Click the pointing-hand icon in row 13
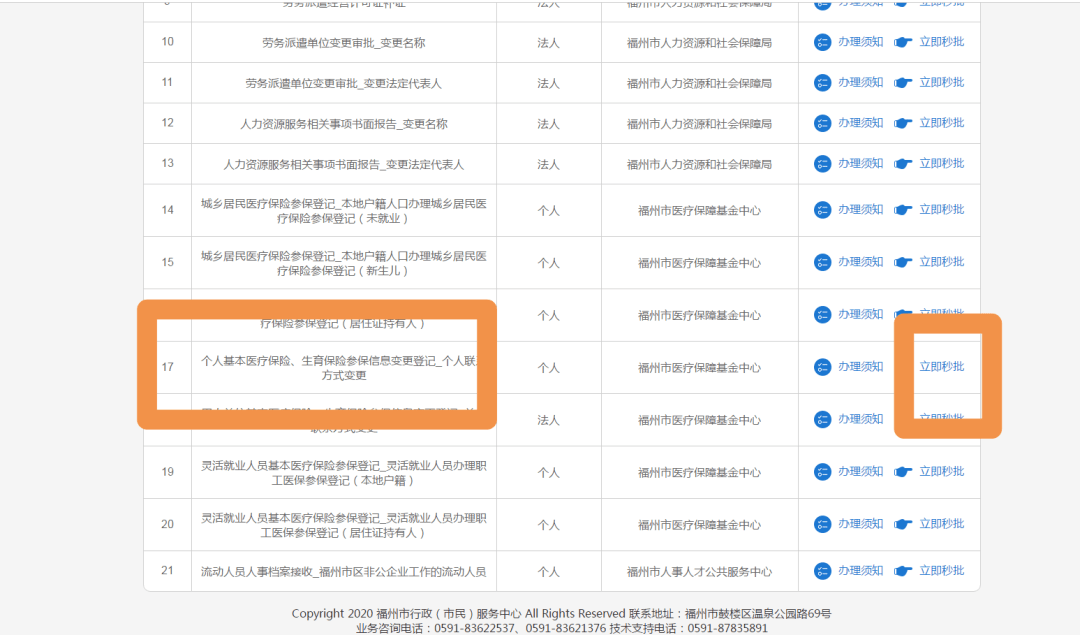The height and width of the screenshot is (635, 1080). 903,164
